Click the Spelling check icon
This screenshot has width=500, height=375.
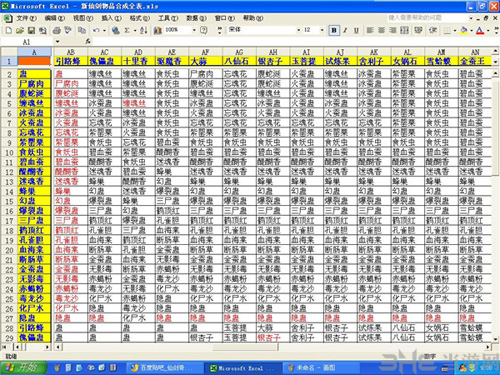coord(68,30)
